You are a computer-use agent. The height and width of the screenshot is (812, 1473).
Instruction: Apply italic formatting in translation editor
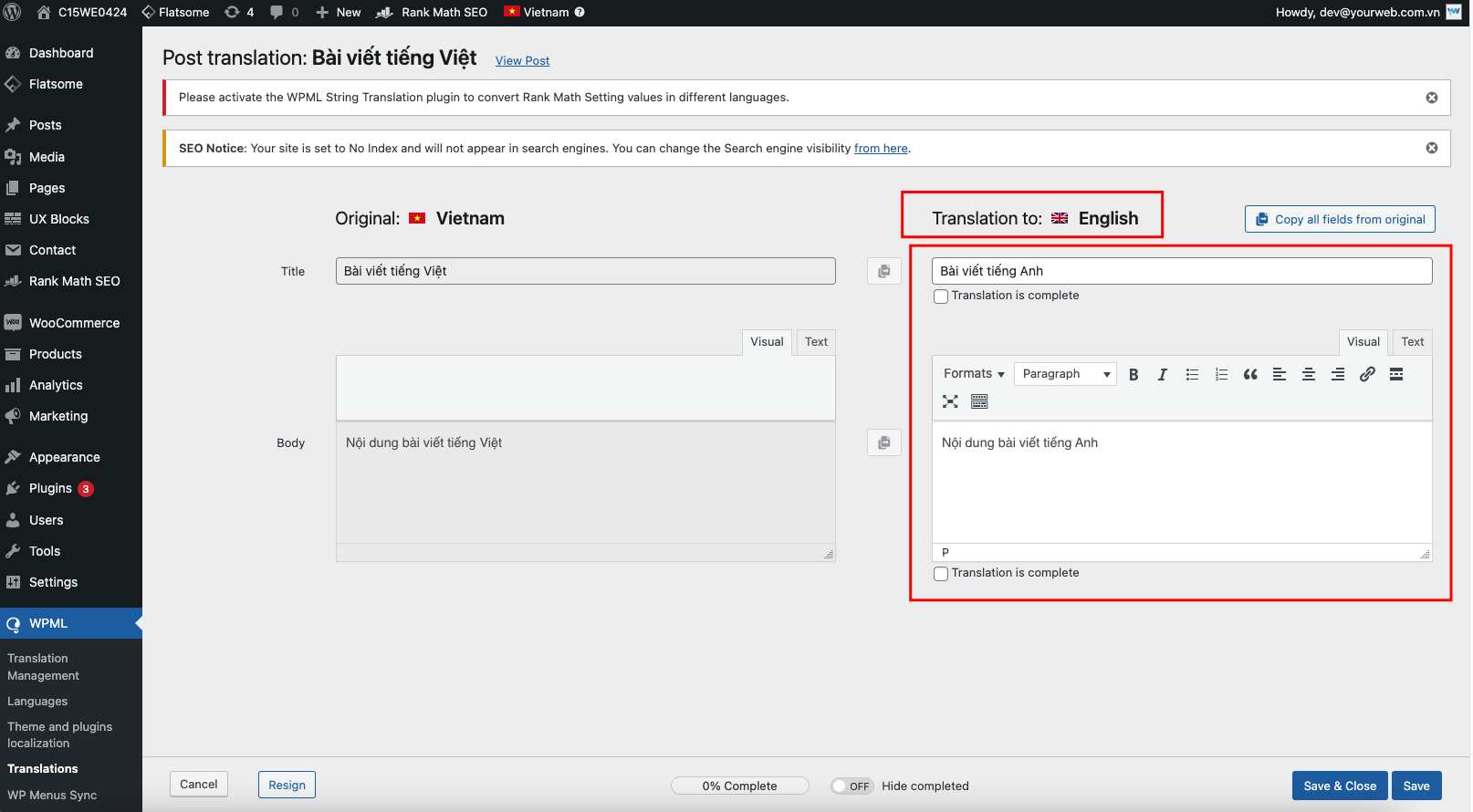coord(1162,374)
